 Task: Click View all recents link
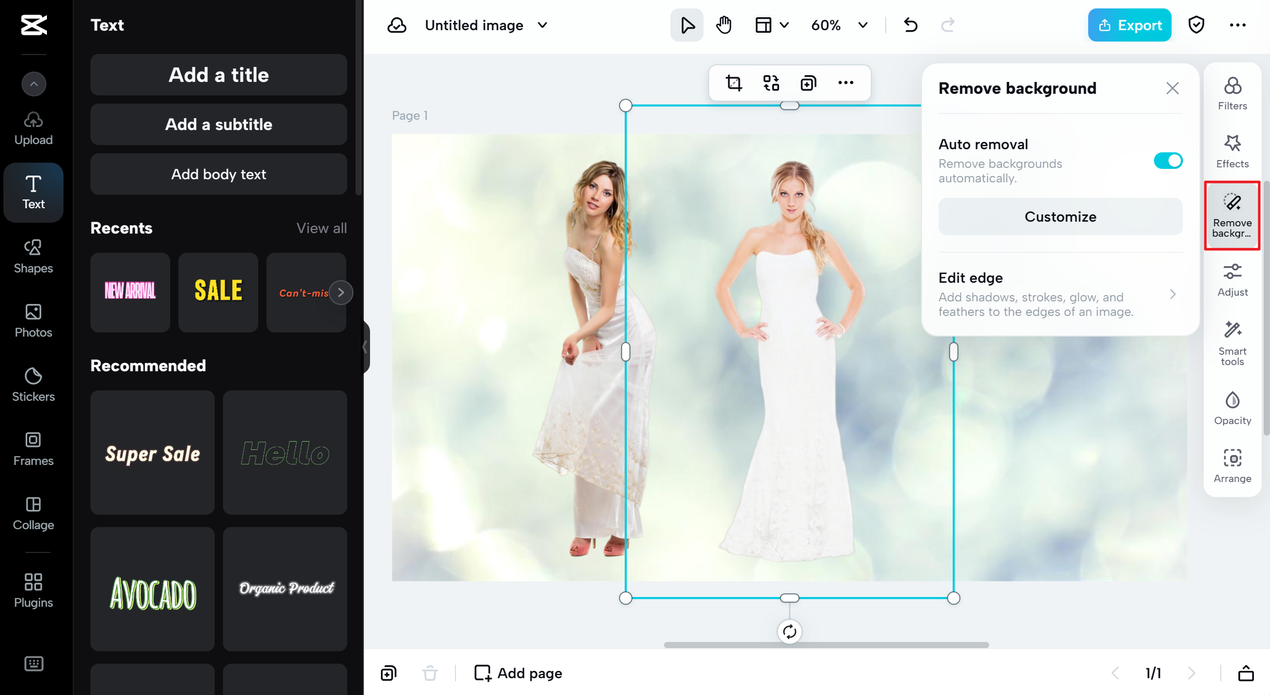pyautogui.click(x=321, y=228)
